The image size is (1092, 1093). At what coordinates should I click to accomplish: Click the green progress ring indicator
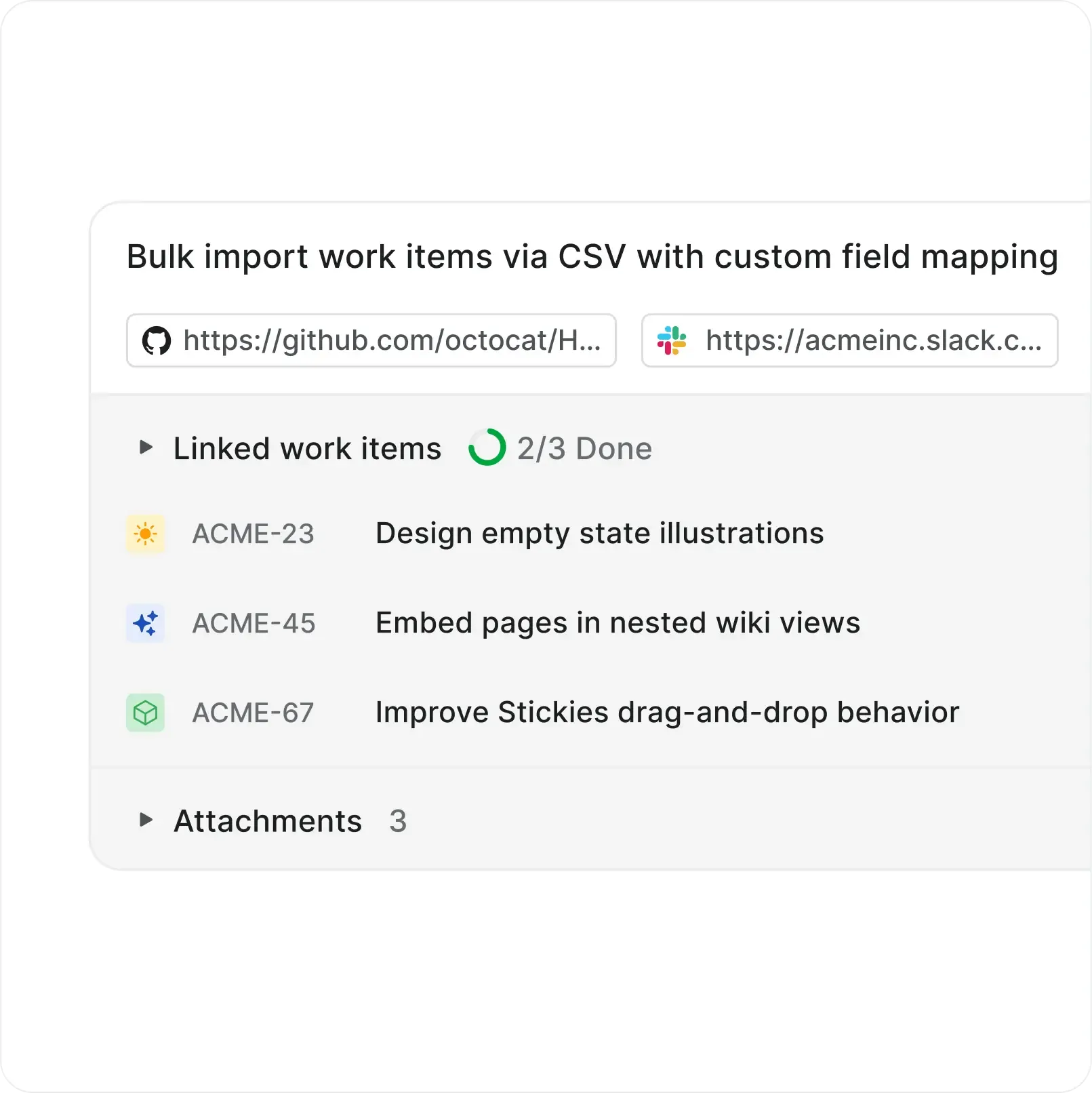487,448
